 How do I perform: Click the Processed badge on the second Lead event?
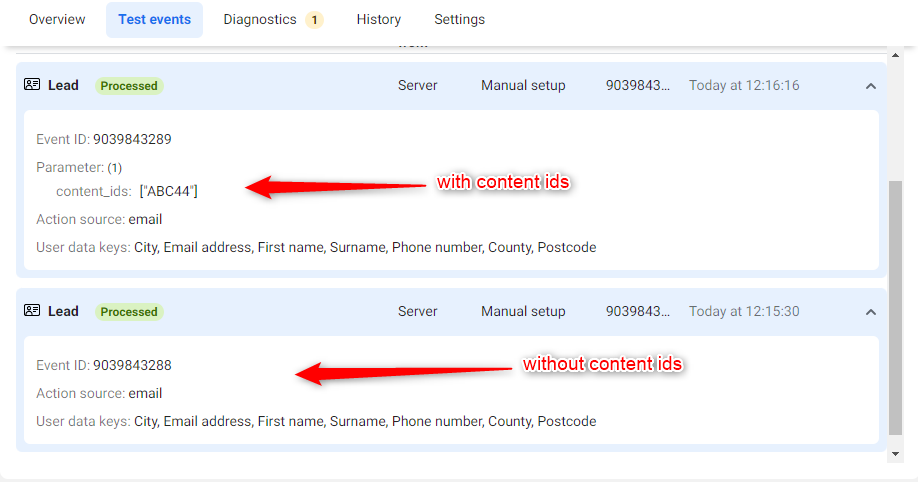click(129, 312)
